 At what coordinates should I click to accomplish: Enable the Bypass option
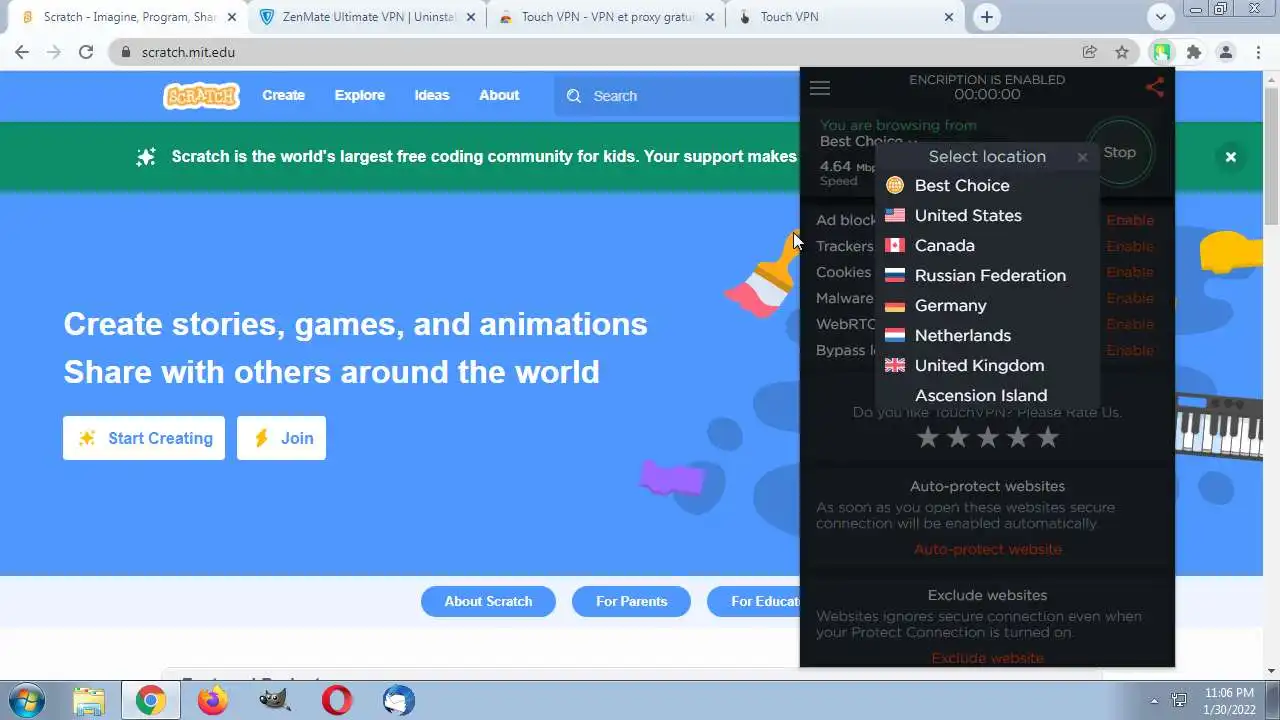pos(1130,350)
